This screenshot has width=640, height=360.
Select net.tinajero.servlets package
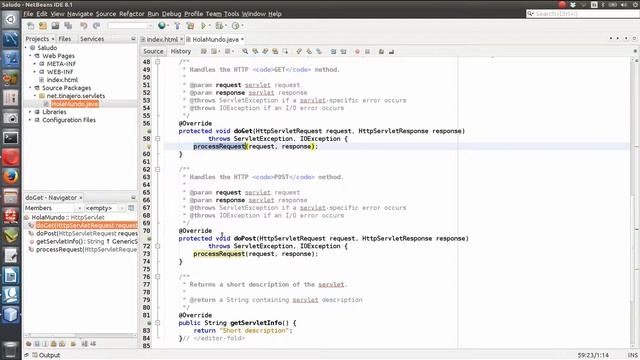click(76, 96)
